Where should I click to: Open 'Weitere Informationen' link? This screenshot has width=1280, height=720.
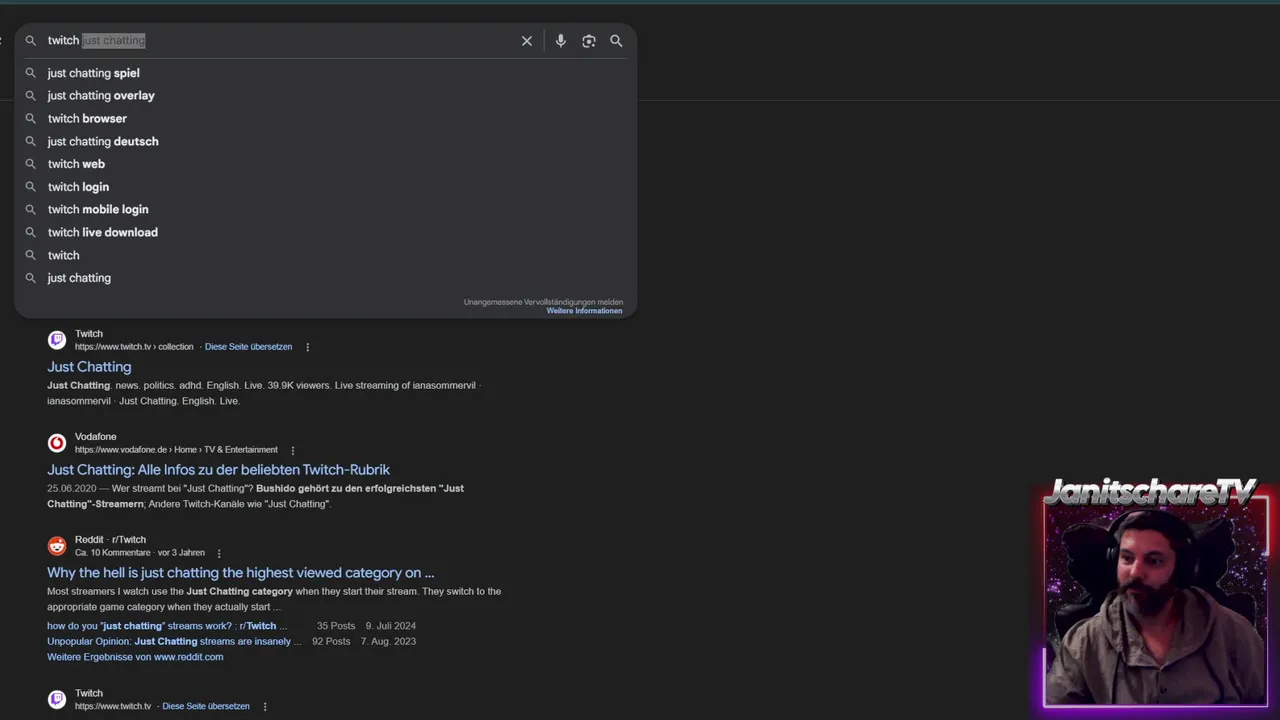coord(584,311)
